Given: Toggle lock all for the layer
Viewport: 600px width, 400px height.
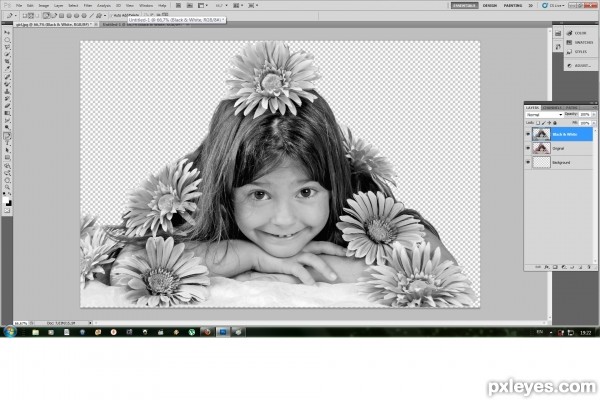Looking at the screenshot, I should [555, 123].
